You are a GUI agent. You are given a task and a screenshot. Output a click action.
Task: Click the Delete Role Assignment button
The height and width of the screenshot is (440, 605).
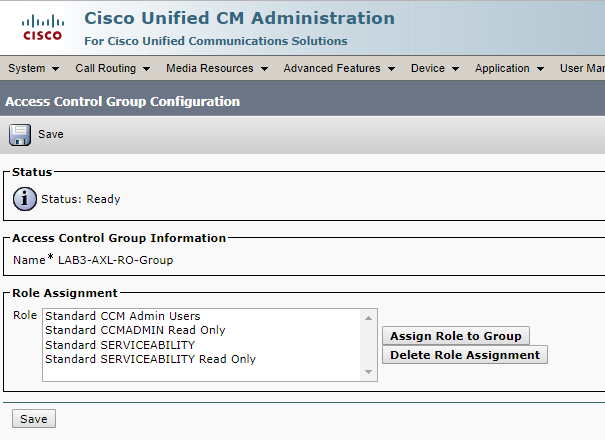[465, 355]
